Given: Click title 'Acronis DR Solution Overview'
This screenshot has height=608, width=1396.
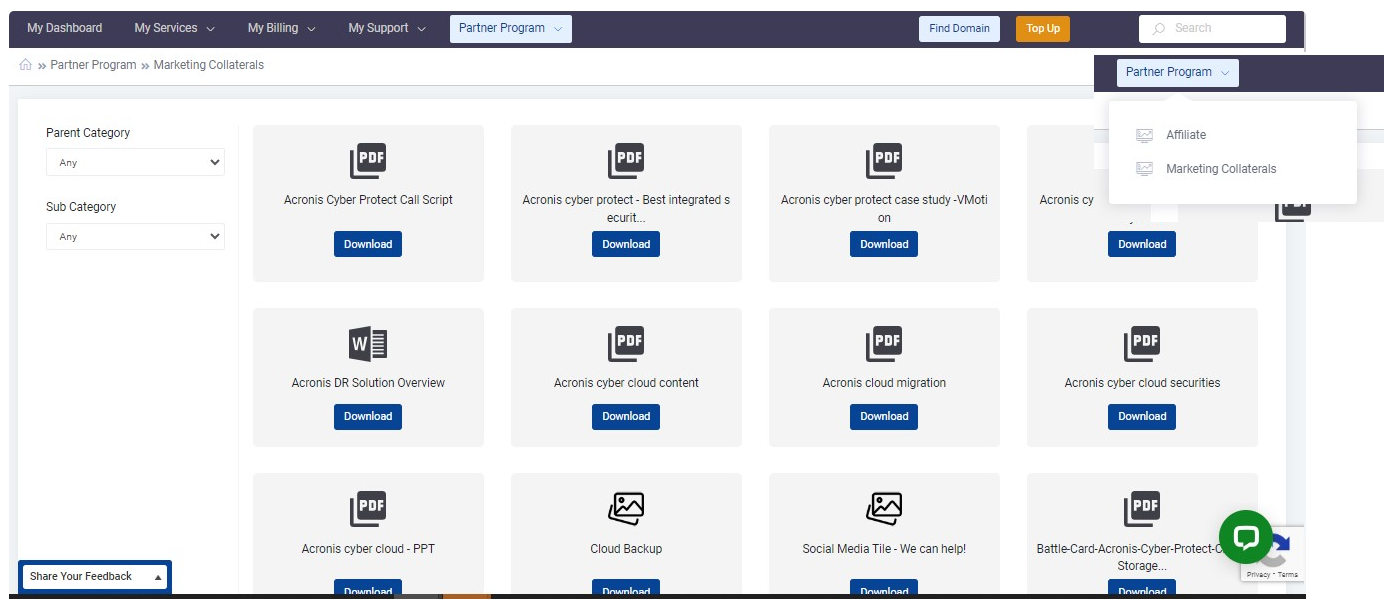Looking at the screenshot, I should (368, 383).
